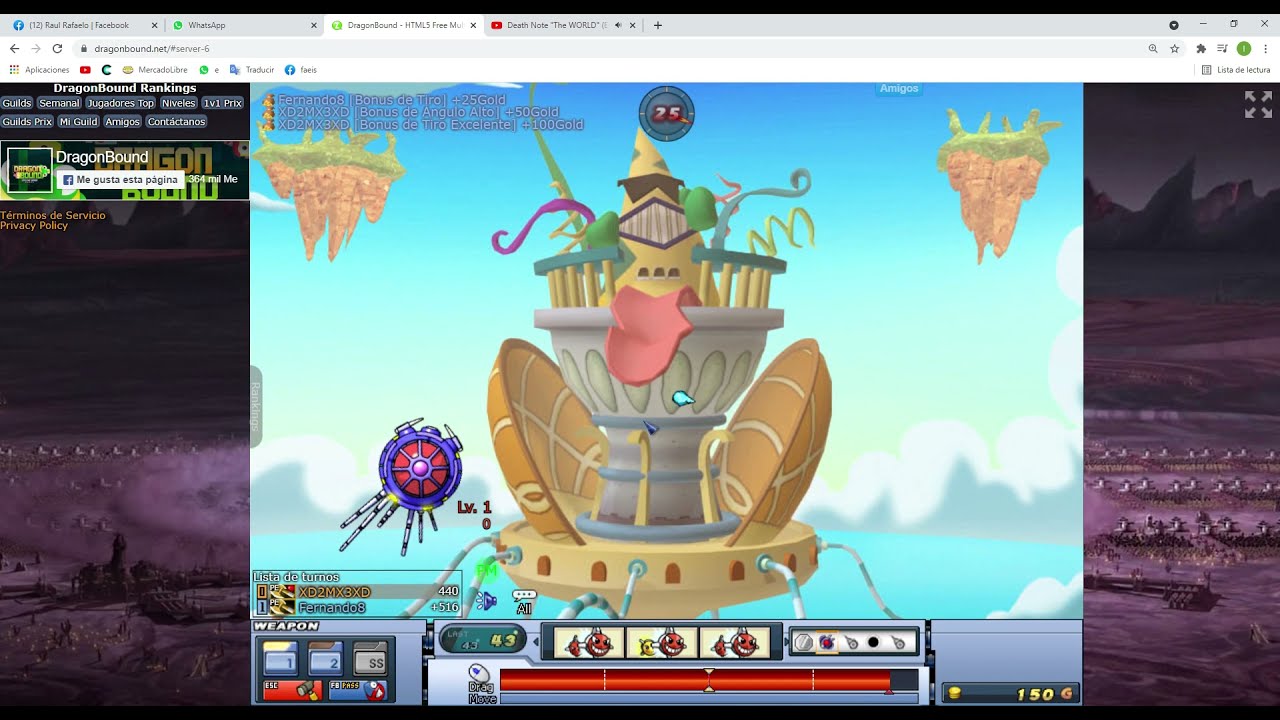Open a new browser tab

(657, 25)
